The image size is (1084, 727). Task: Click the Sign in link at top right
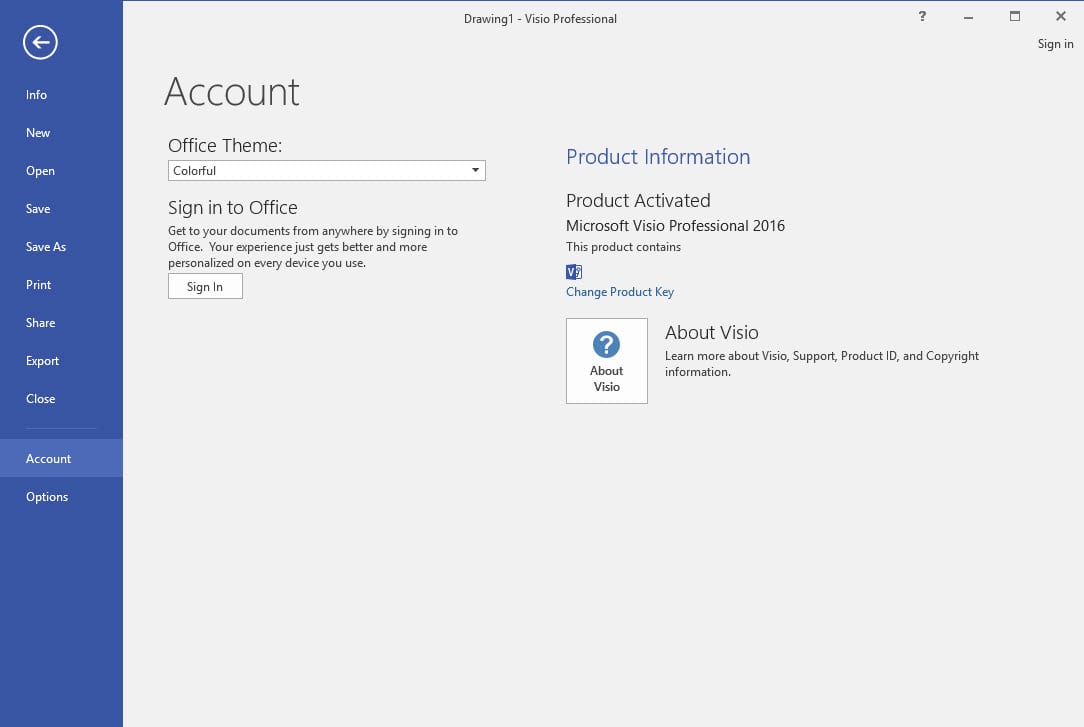pyautogui.click(x=1055, y=44)
